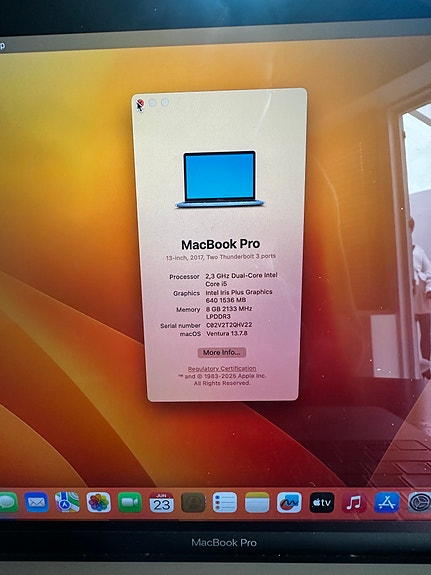The width and height of the screenshot is (431, 575).
Task: Click the More Info... button
Action: click(222, 352)
